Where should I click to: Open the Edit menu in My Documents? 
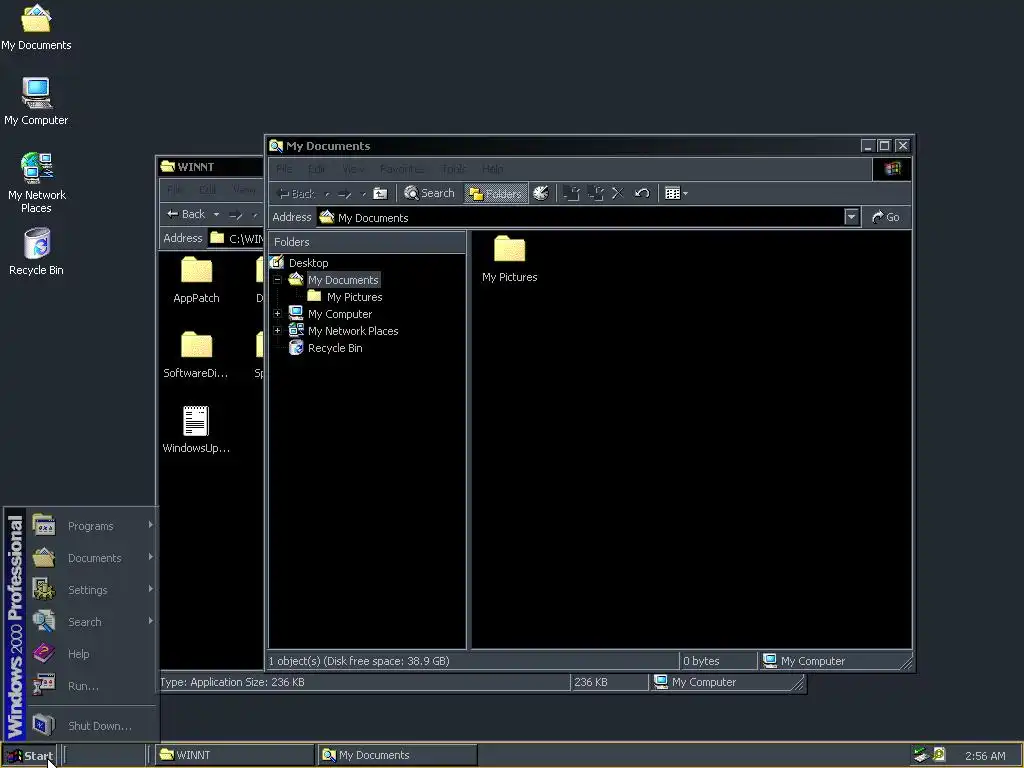(x=317, y=169)
